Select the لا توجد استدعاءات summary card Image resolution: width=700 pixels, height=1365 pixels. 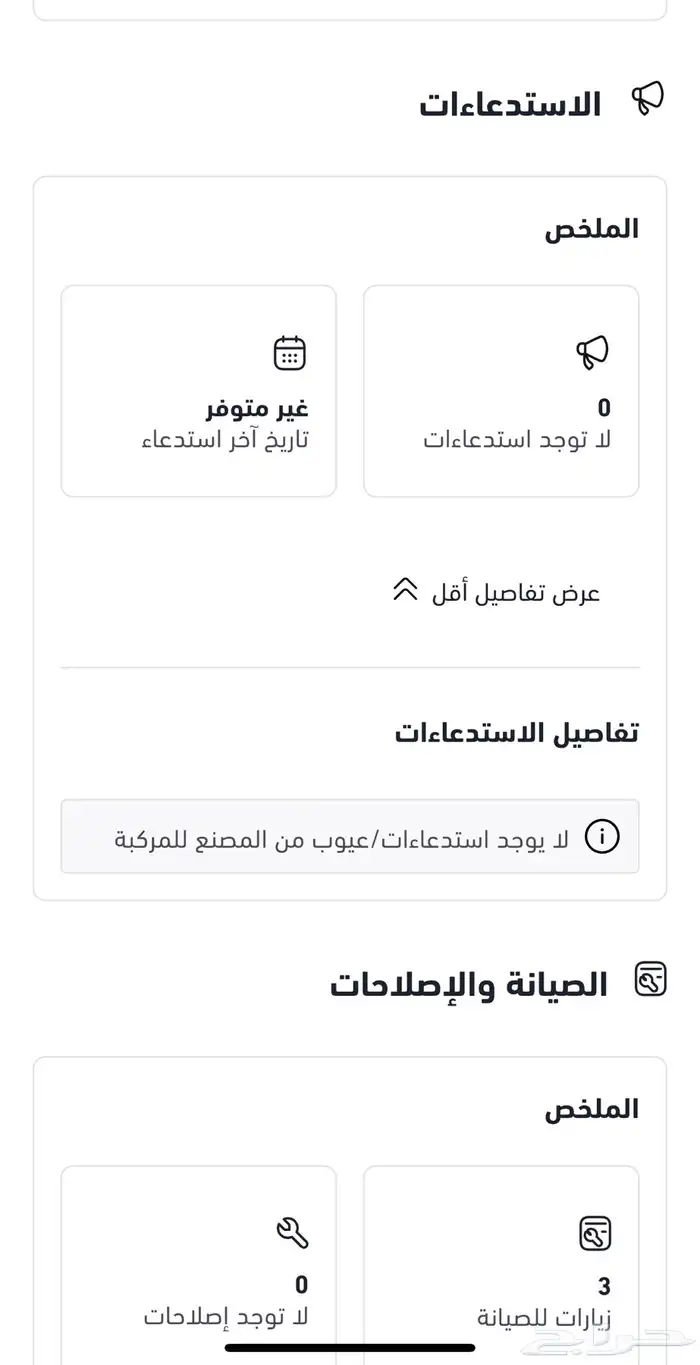click(501, 391)
